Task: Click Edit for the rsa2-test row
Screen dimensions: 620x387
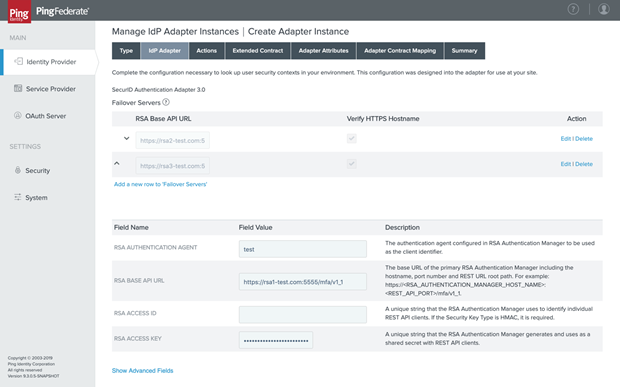Action: [x=565, y=139]
